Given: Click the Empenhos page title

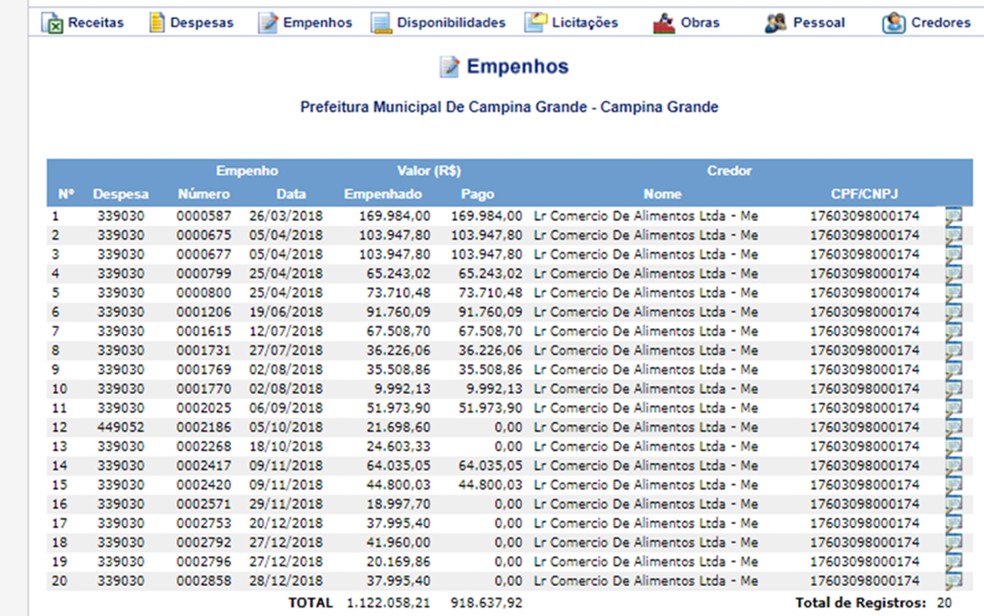Looking at the screenshot, I should point(517,66).
